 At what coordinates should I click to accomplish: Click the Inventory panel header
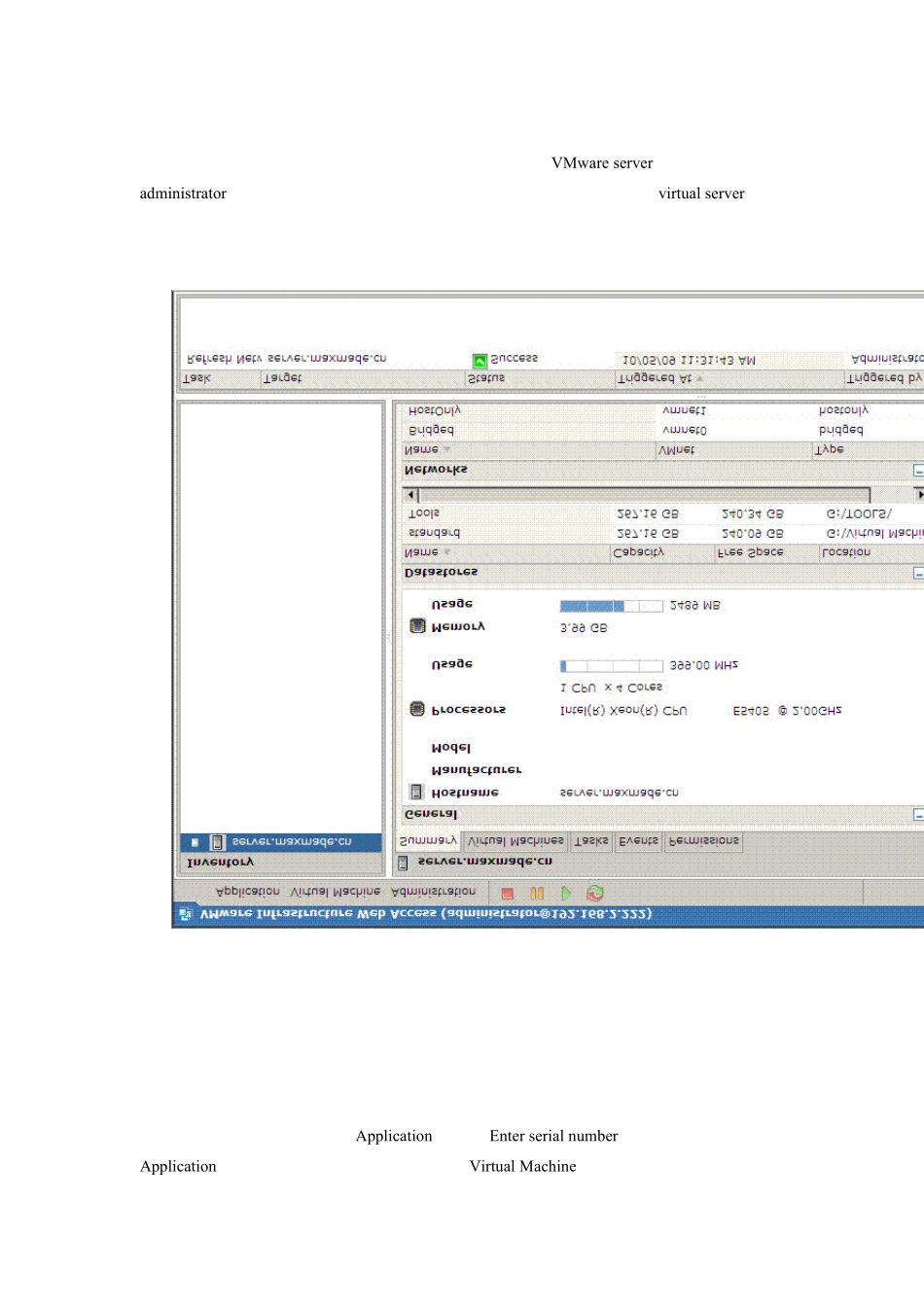(281, 863)
